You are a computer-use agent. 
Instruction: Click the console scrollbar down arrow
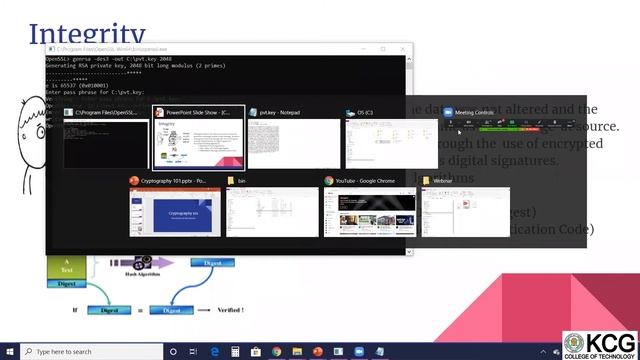click(x=409, y=252)
